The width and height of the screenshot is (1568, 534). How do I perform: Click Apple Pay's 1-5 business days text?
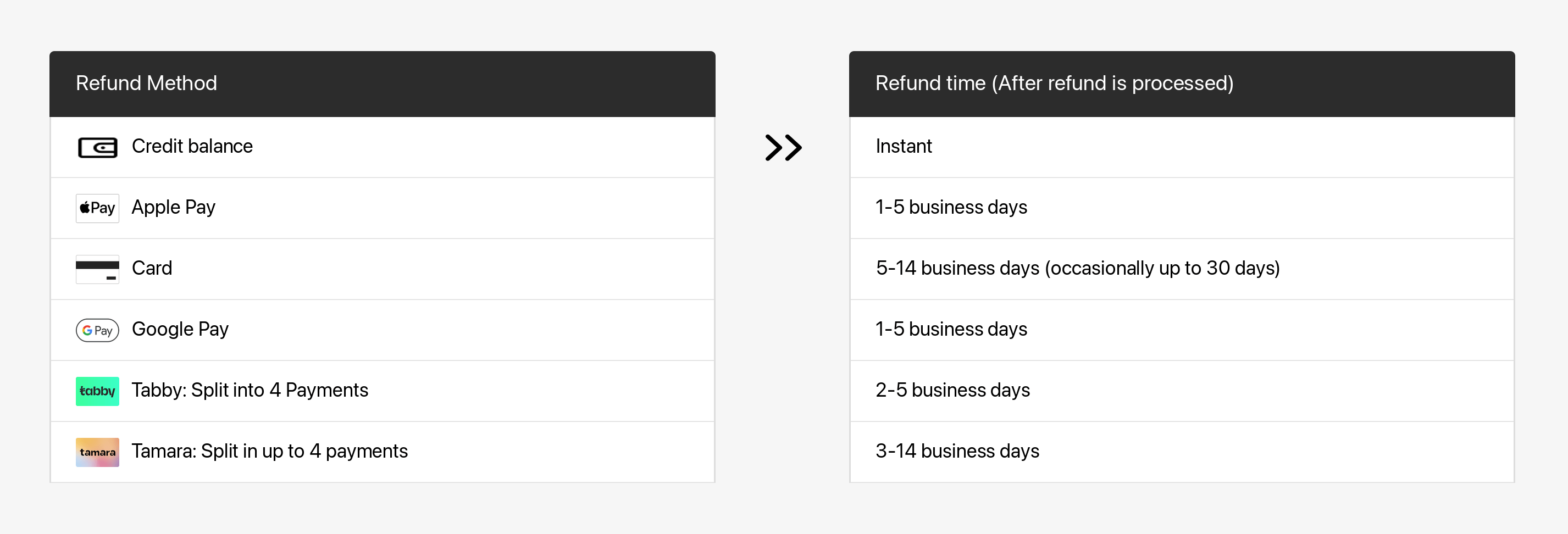pos(951,208)
